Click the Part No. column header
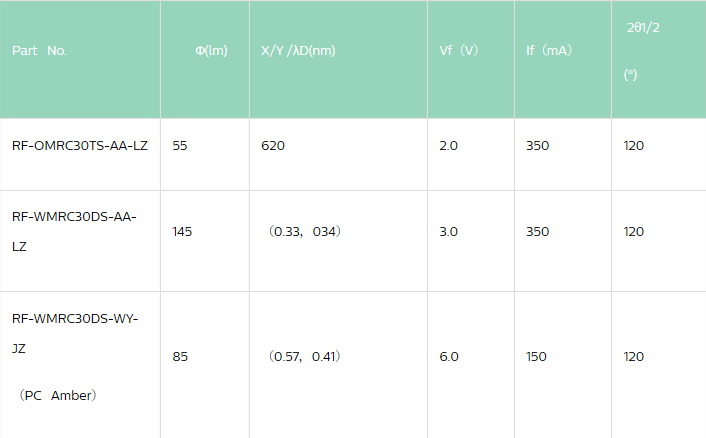Image resolution: width=706 pixels, height=438 pixels. [40, 51]
